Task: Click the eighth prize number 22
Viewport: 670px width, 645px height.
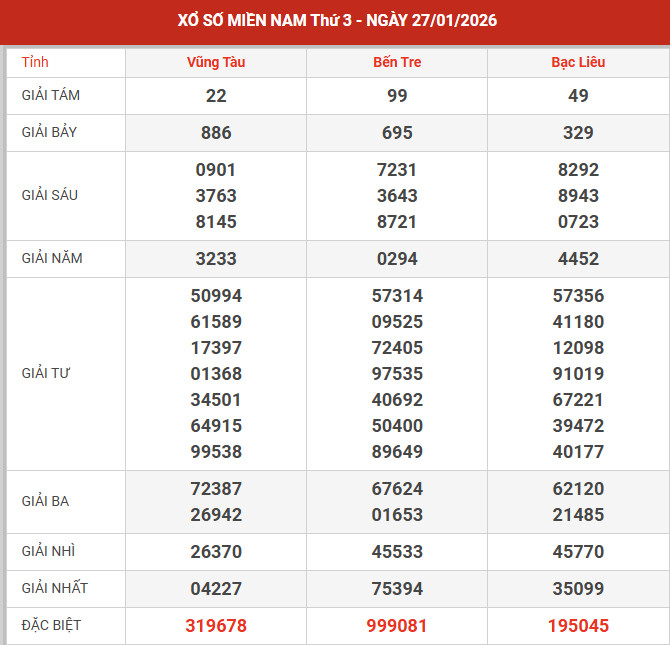Action: click(216, 96)
